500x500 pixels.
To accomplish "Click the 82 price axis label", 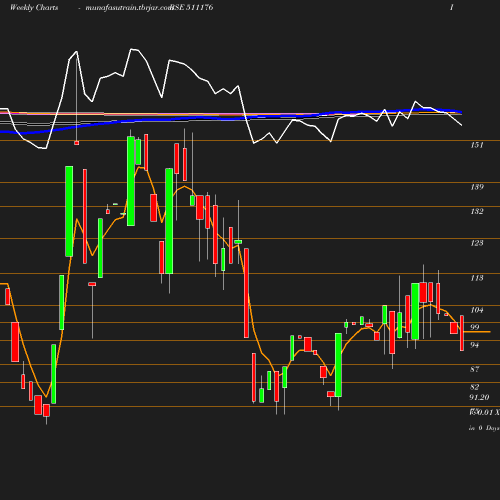I will point(474,387).
